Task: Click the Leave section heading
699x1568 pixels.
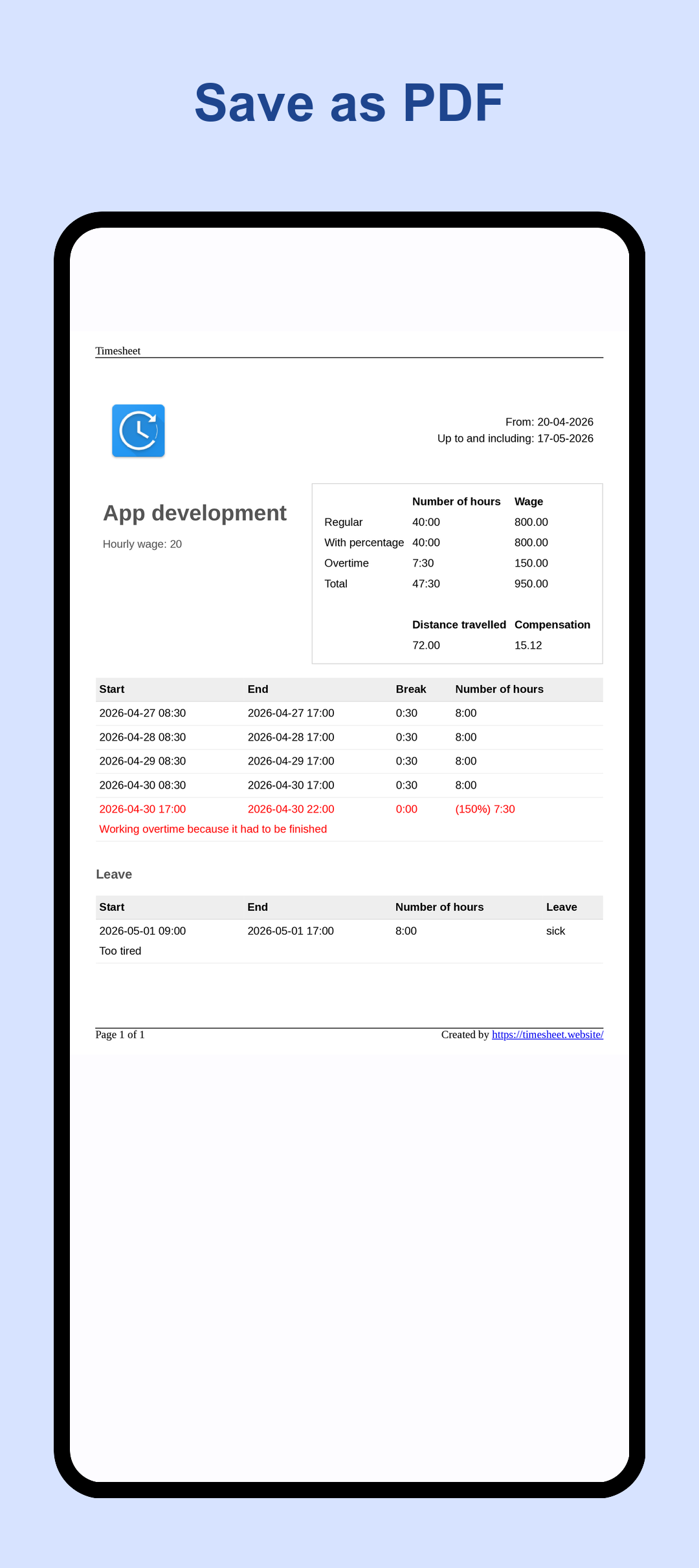Action: [114, 875]
